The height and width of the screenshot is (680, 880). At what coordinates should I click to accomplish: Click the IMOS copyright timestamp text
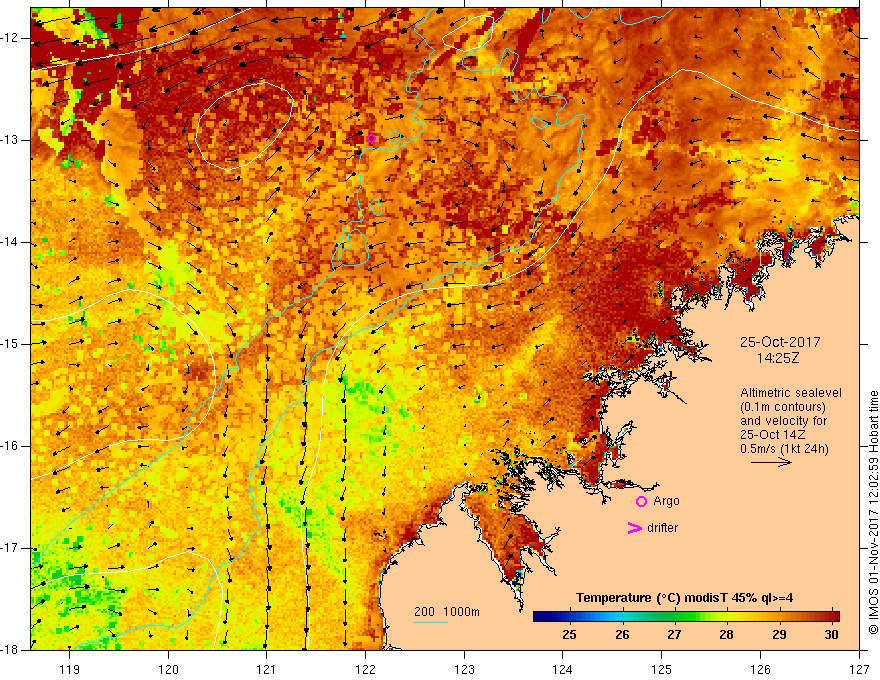click(x=873, y=513)
